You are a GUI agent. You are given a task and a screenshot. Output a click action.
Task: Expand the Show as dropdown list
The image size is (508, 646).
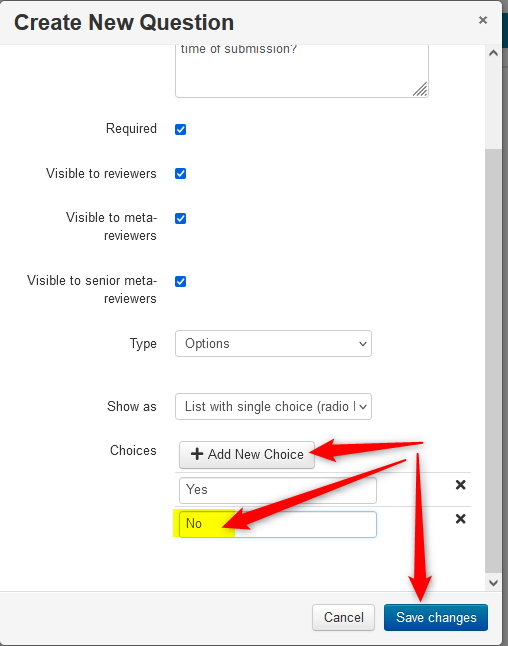(x=273, y=407)
